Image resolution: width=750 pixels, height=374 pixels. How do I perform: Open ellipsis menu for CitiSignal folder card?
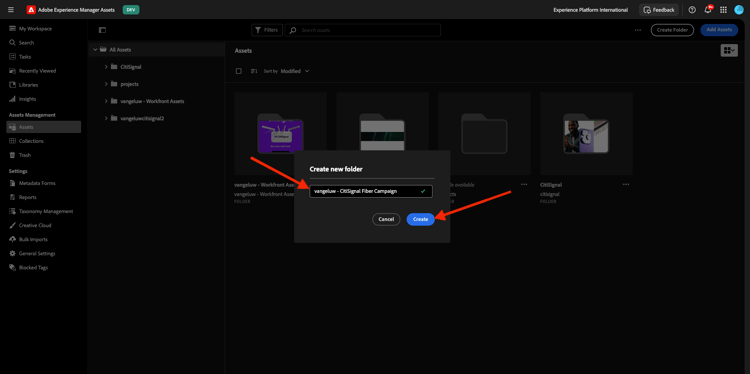click(626, 184)
